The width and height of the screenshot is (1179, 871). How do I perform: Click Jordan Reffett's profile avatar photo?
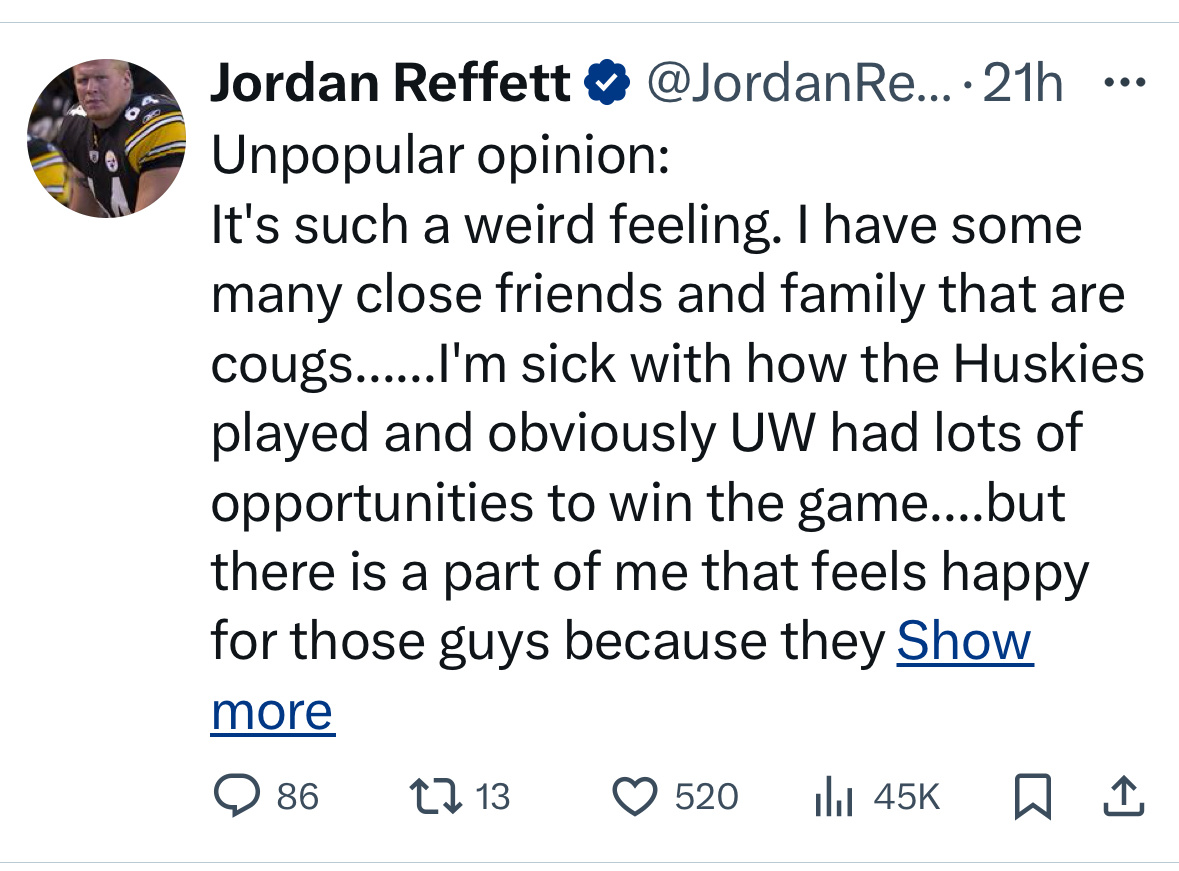[106, 137]
